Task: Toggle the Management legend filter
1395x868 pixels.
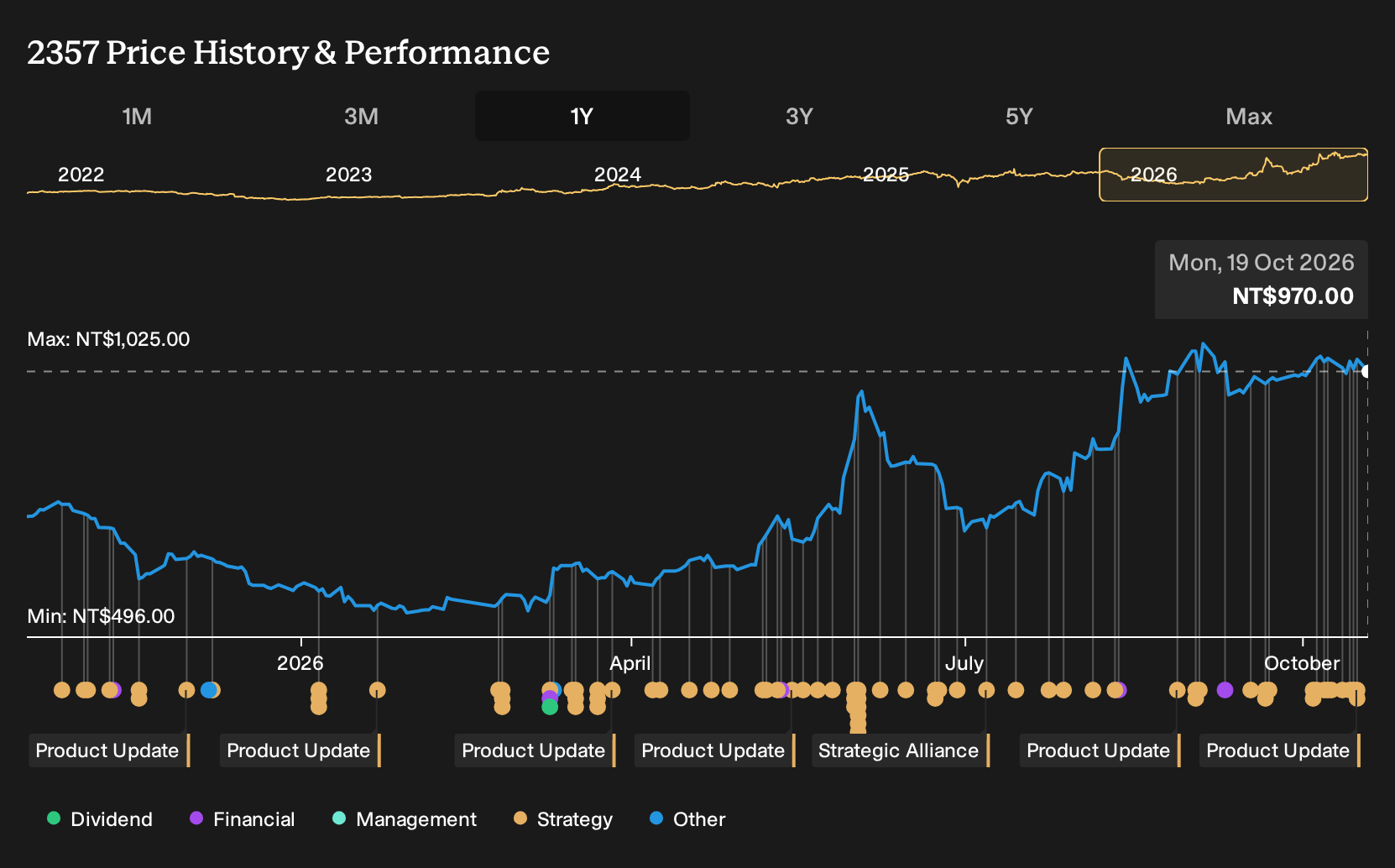Action: tap(405, 819)
